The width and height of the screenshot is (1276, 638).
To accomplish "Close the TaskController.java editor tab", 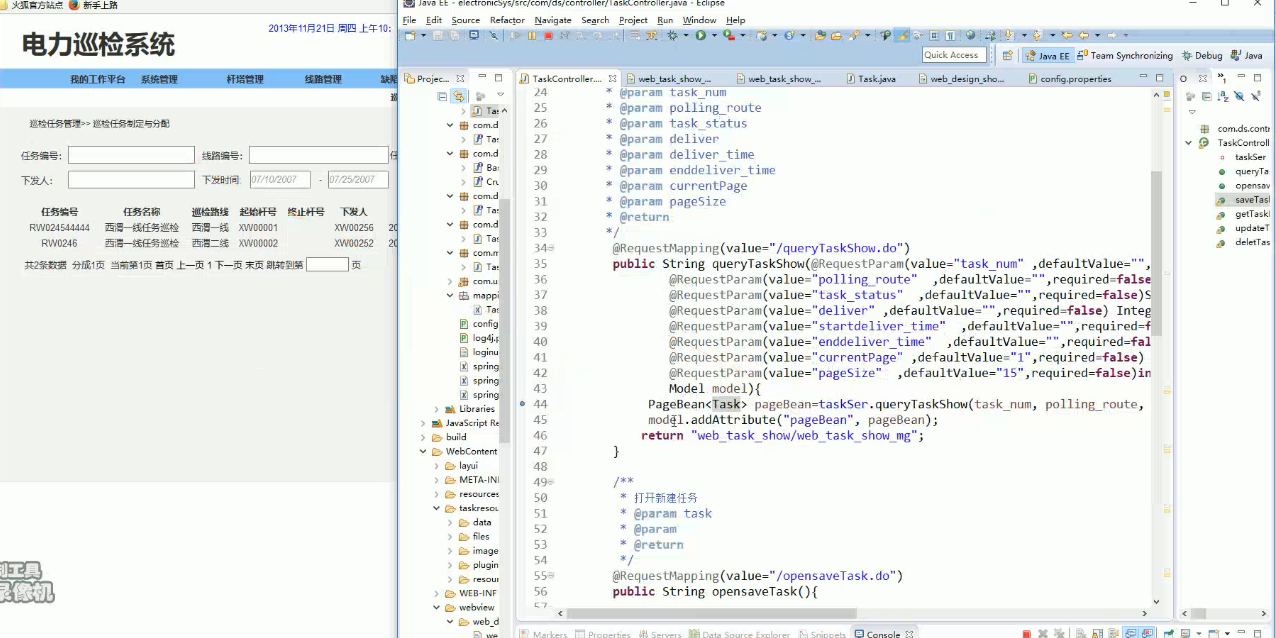I will (x=611, y=79).
